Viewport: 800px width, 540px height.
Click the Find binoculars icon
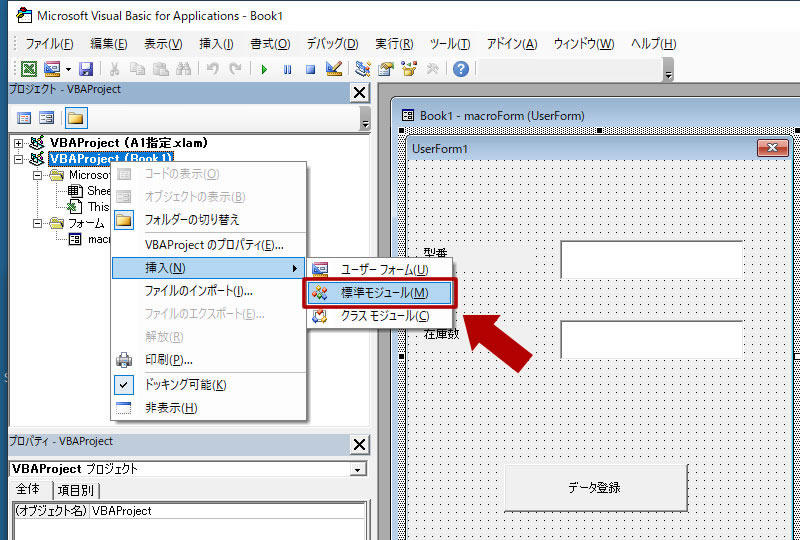(183, 69)
